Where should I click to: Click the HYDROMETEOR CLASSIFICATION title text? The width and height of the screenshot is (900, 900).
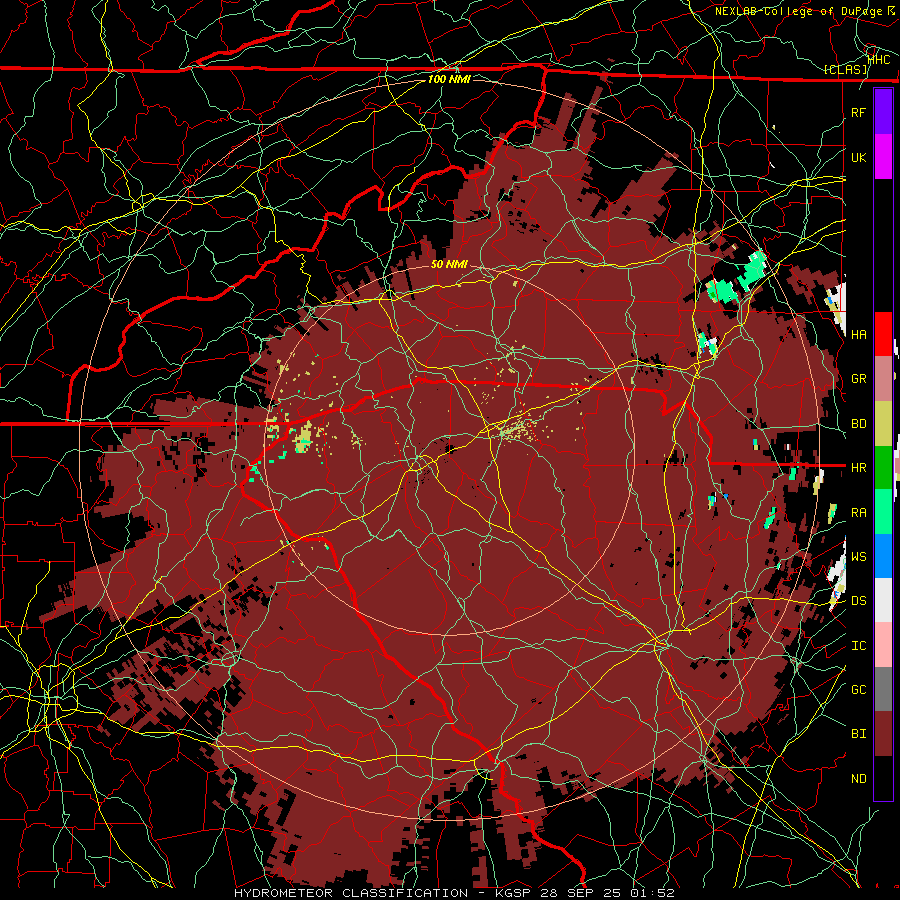pos(351,893)
